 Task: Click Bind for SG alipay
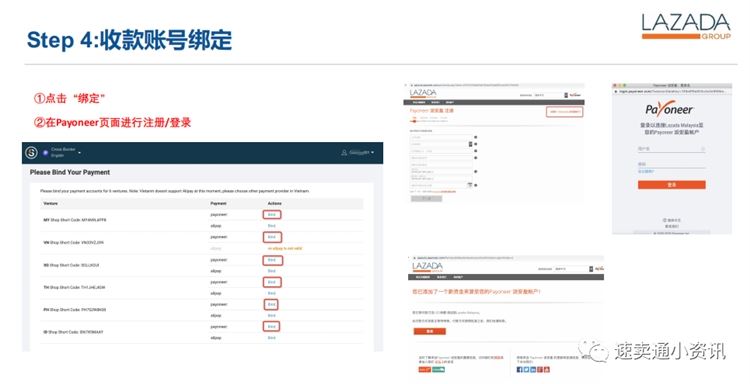point(272,271)
